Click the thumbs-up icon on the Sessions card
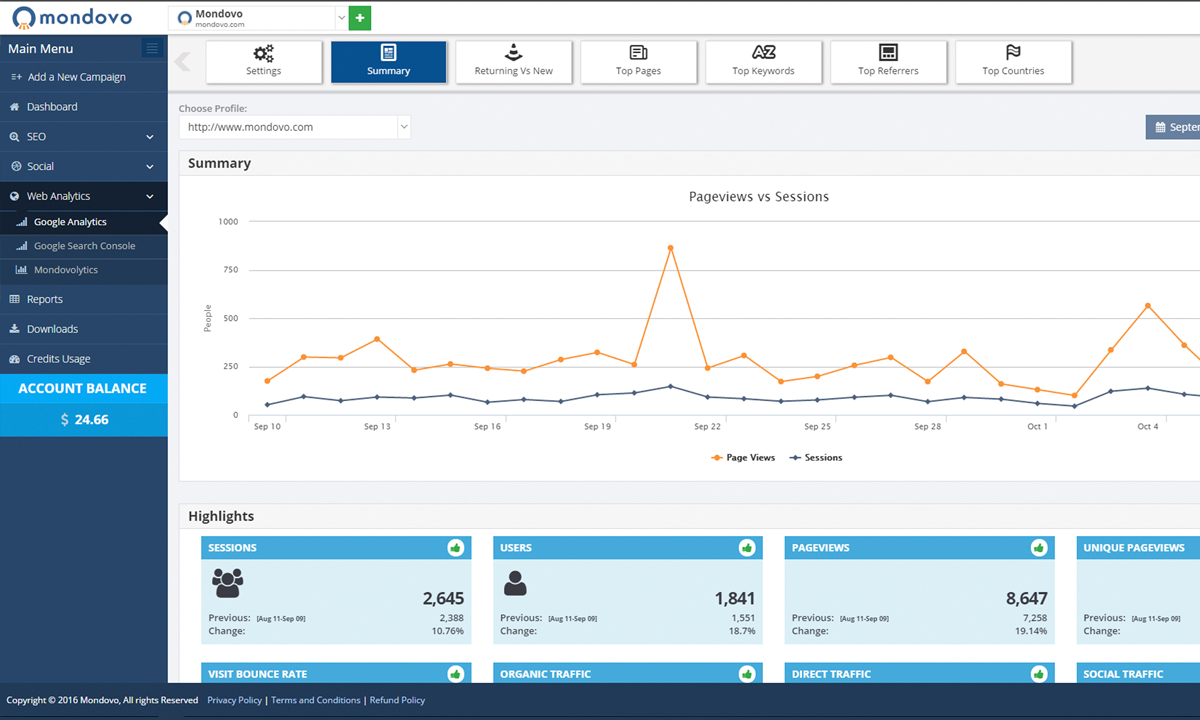 point(456,548)
